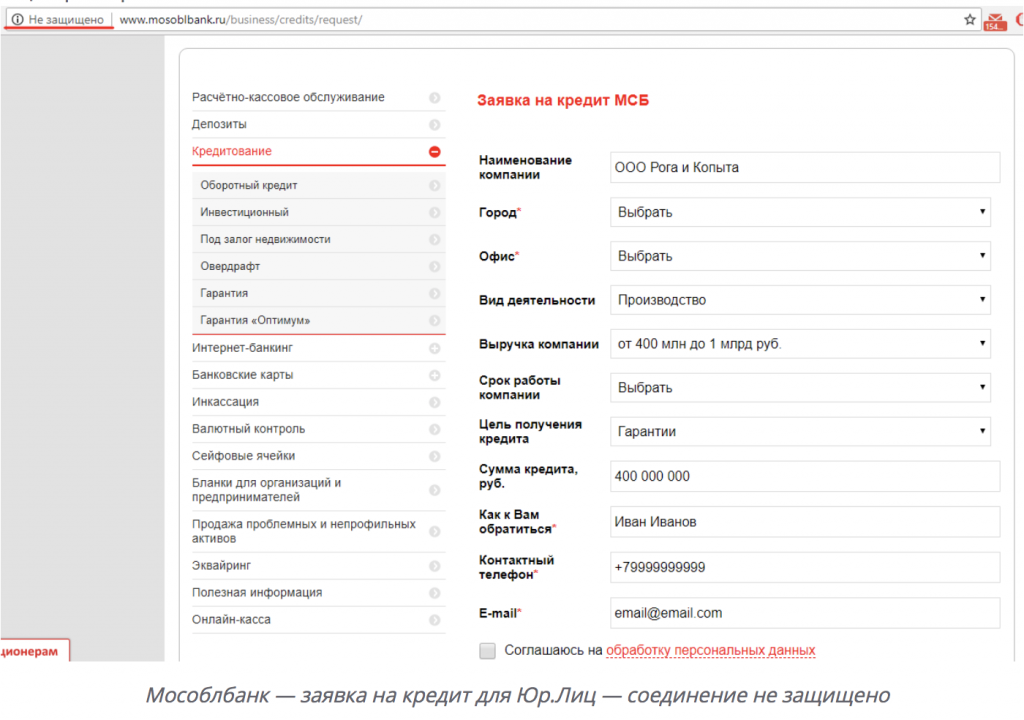Click the Сумма кредита input field
The height and width of the screenshot is (720, 1024).
[805, 476]
